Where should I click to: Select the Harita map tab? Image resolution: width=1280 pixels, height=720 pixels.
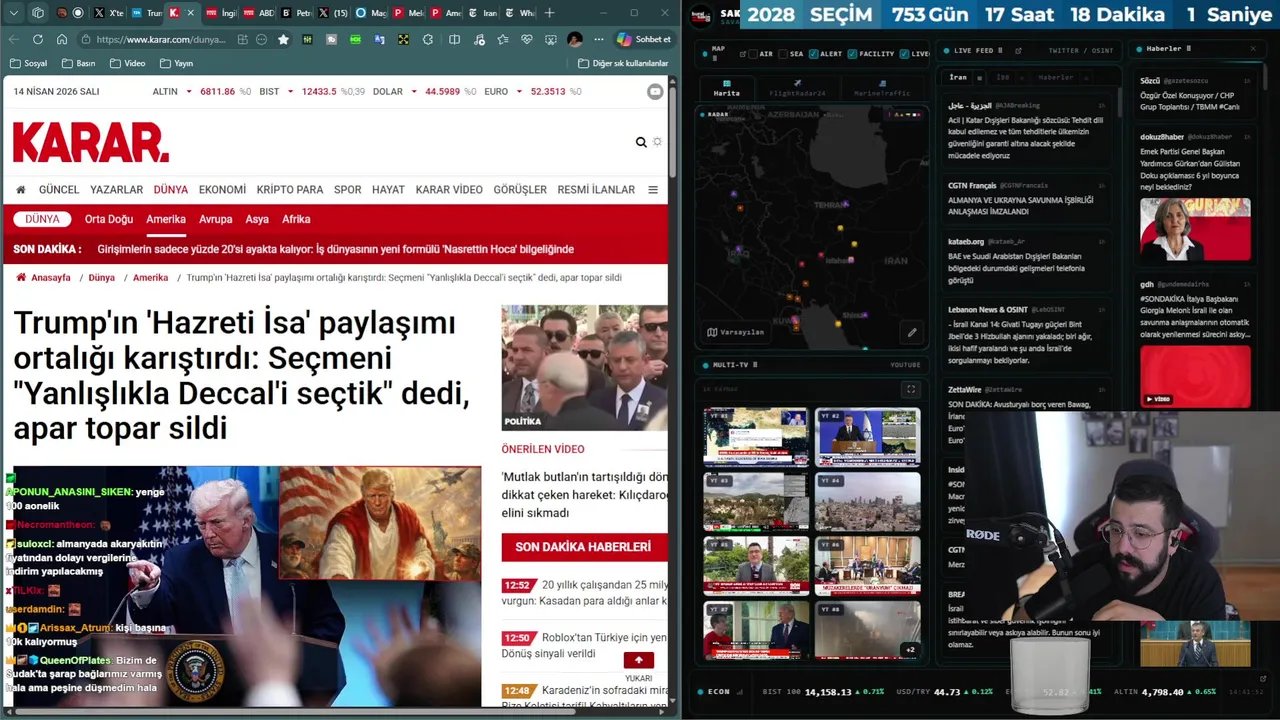tap(727, 88)
